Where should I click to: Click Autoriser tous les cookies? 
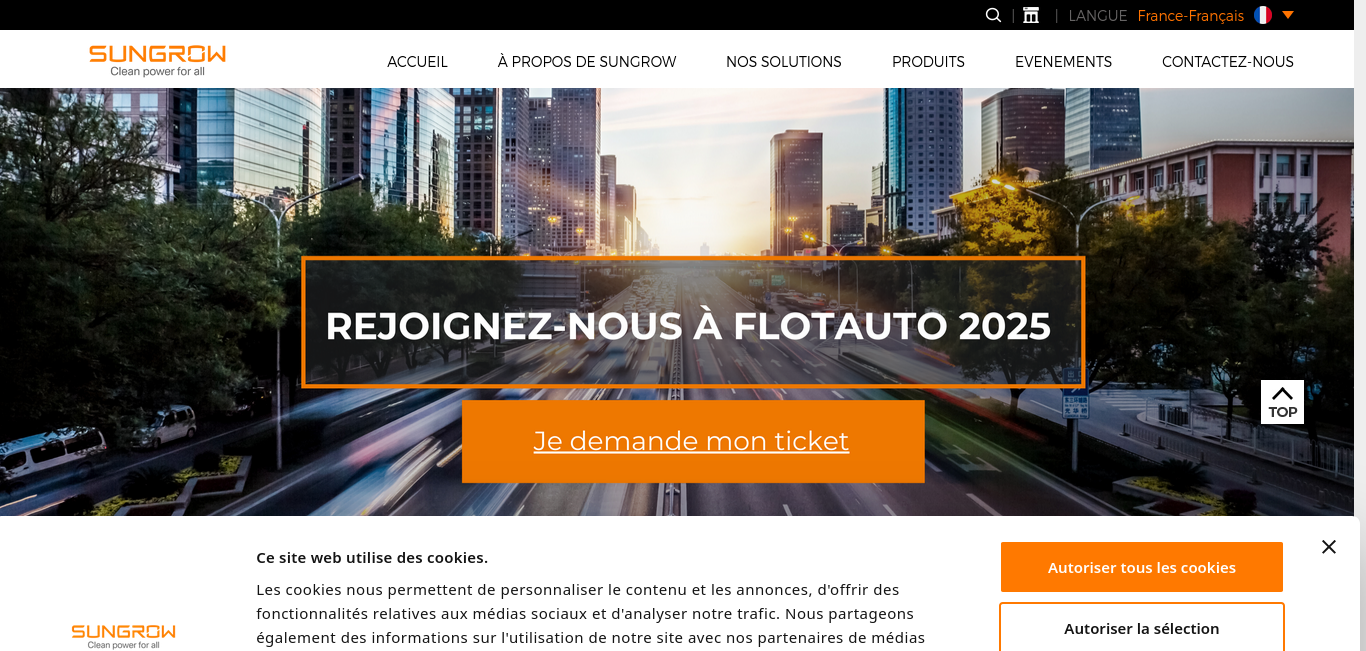[x=1142, y=567]
